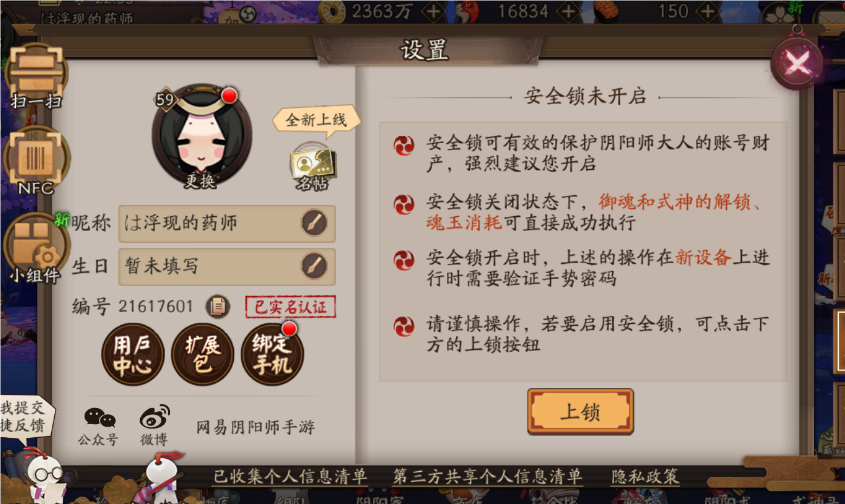845x504 pixels.
Task: Open 已收集个人信息清单 link
Action: [x=290, y=477]
